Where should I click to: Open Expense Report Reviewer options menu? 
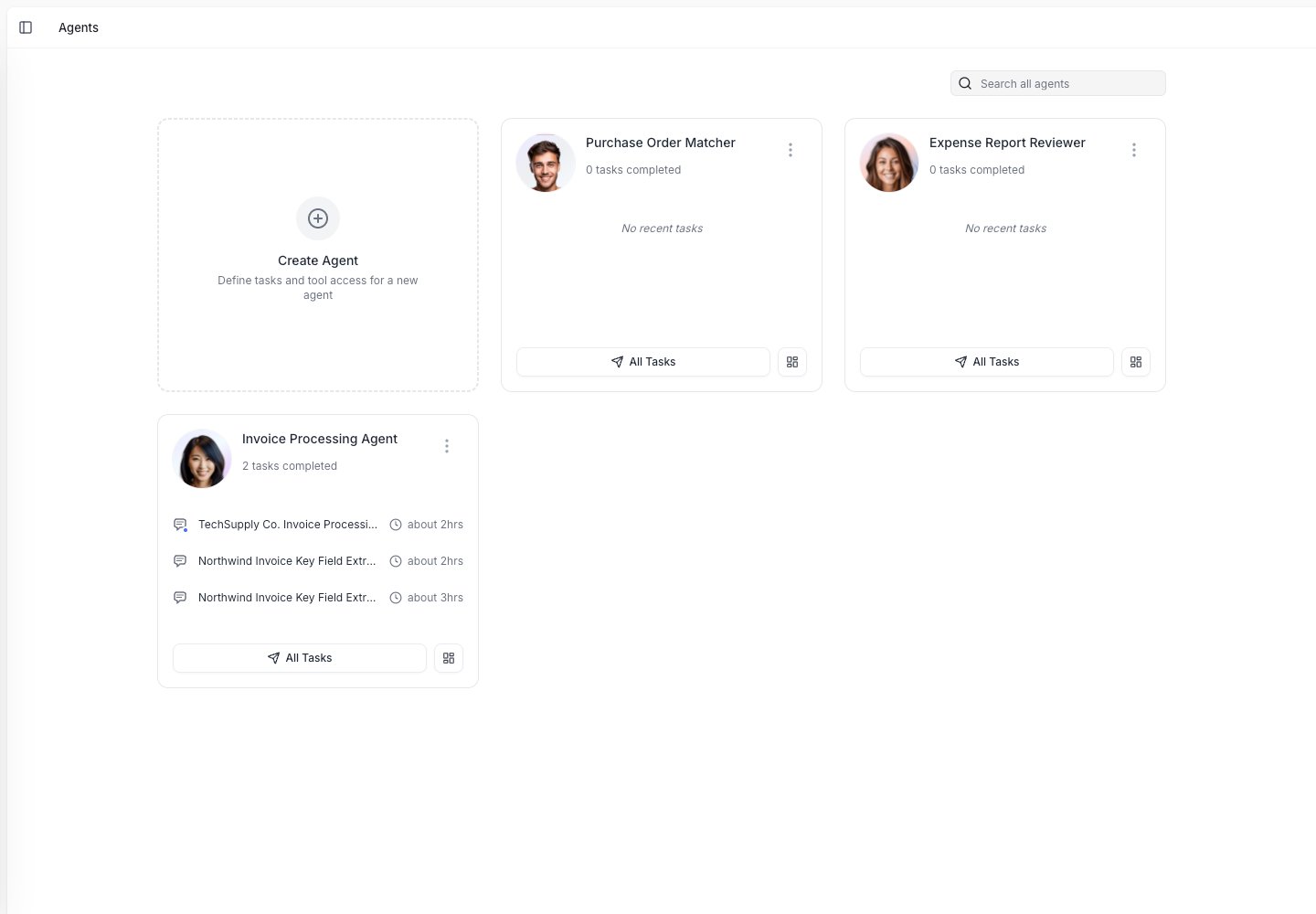(x=1134, y=150)
